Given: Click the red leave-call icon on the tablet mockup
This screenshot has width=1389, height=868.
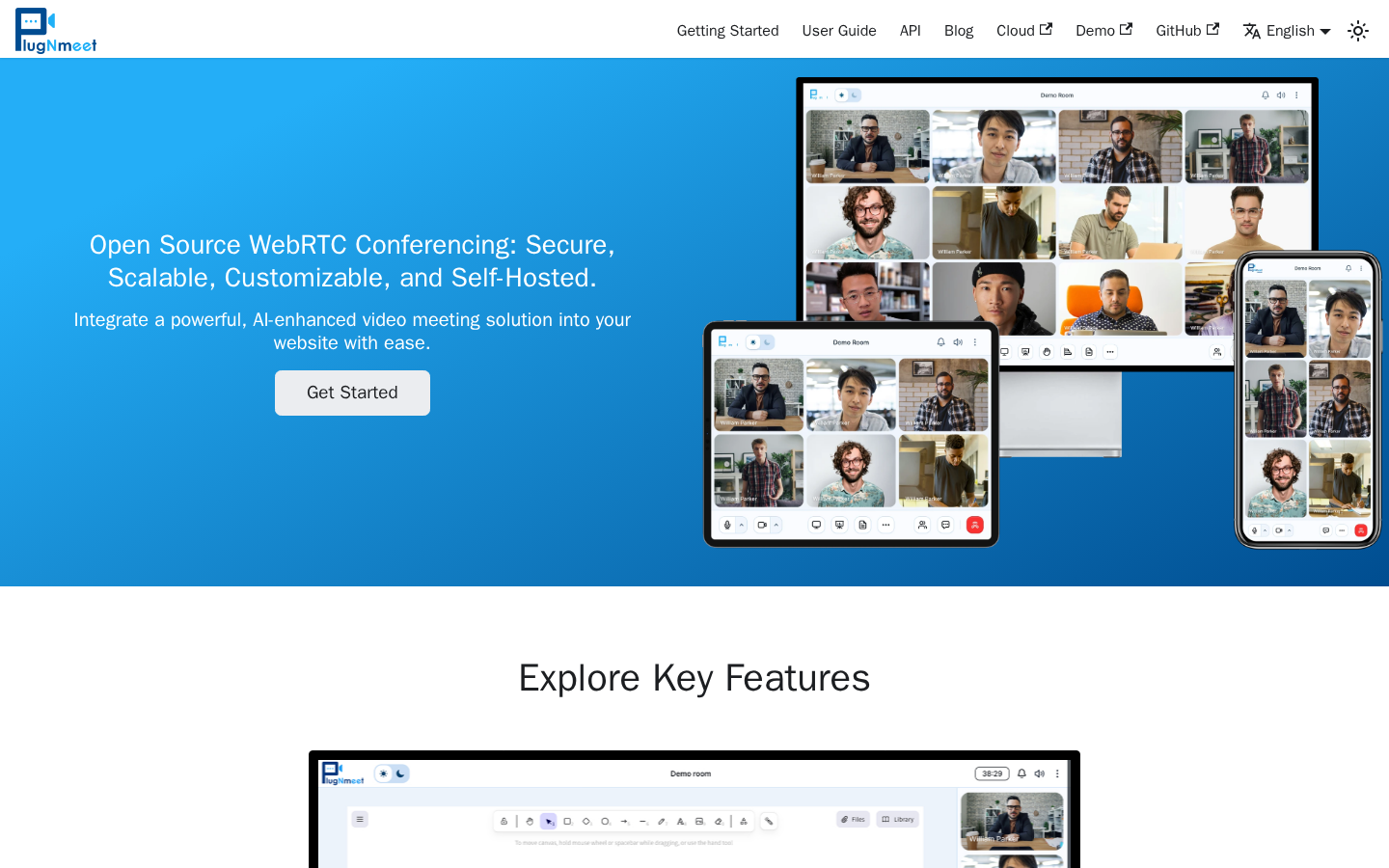Looking at the screenshot, I should 974,525.
